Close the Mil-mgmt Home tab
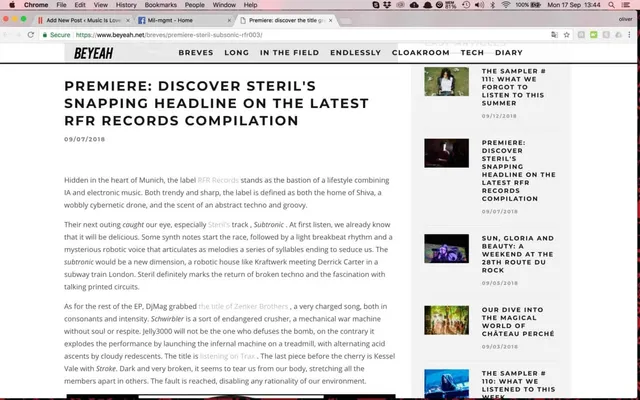Screen dimensions: 640x400 [229, 20]
